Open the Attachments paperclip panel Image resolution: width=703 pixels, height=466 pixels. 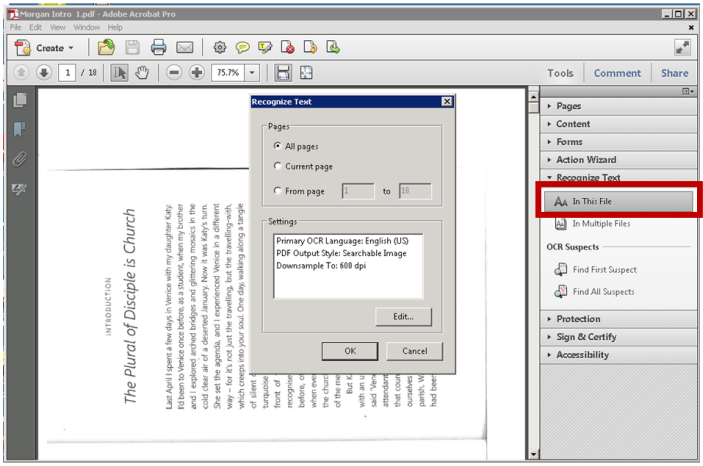pos(19,159)
